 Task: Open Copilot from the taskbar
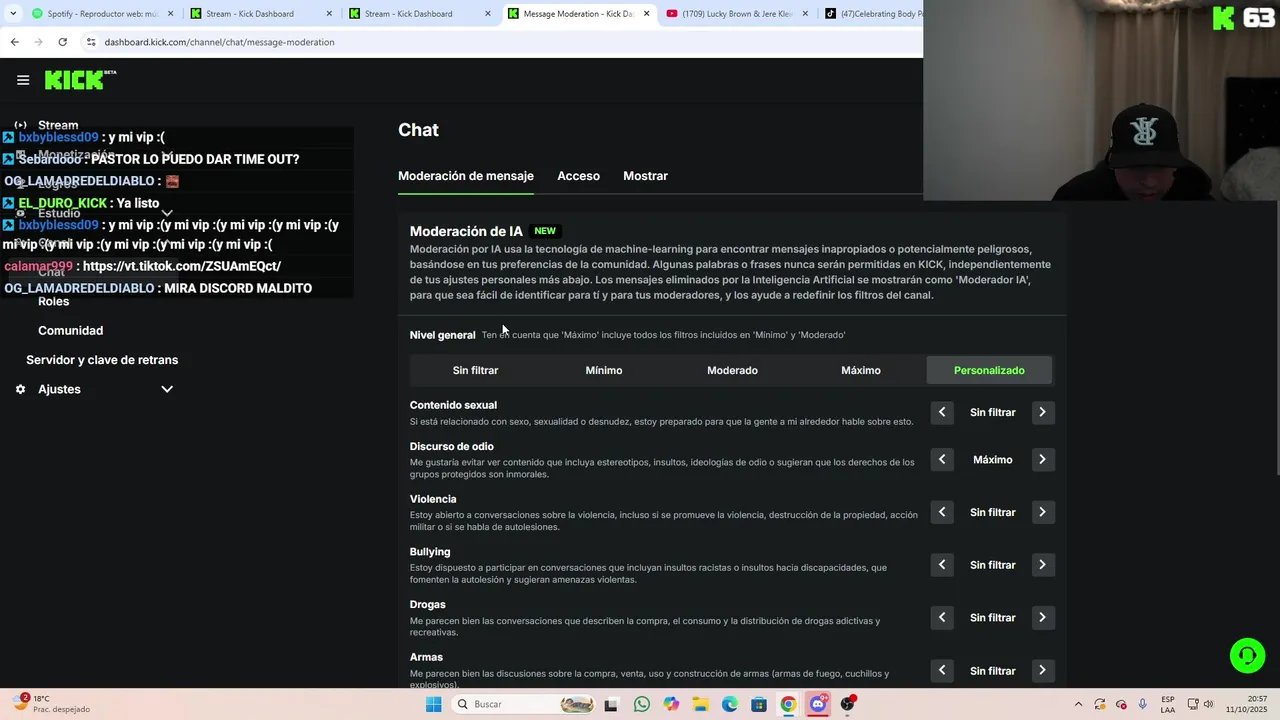coord(671,704)
